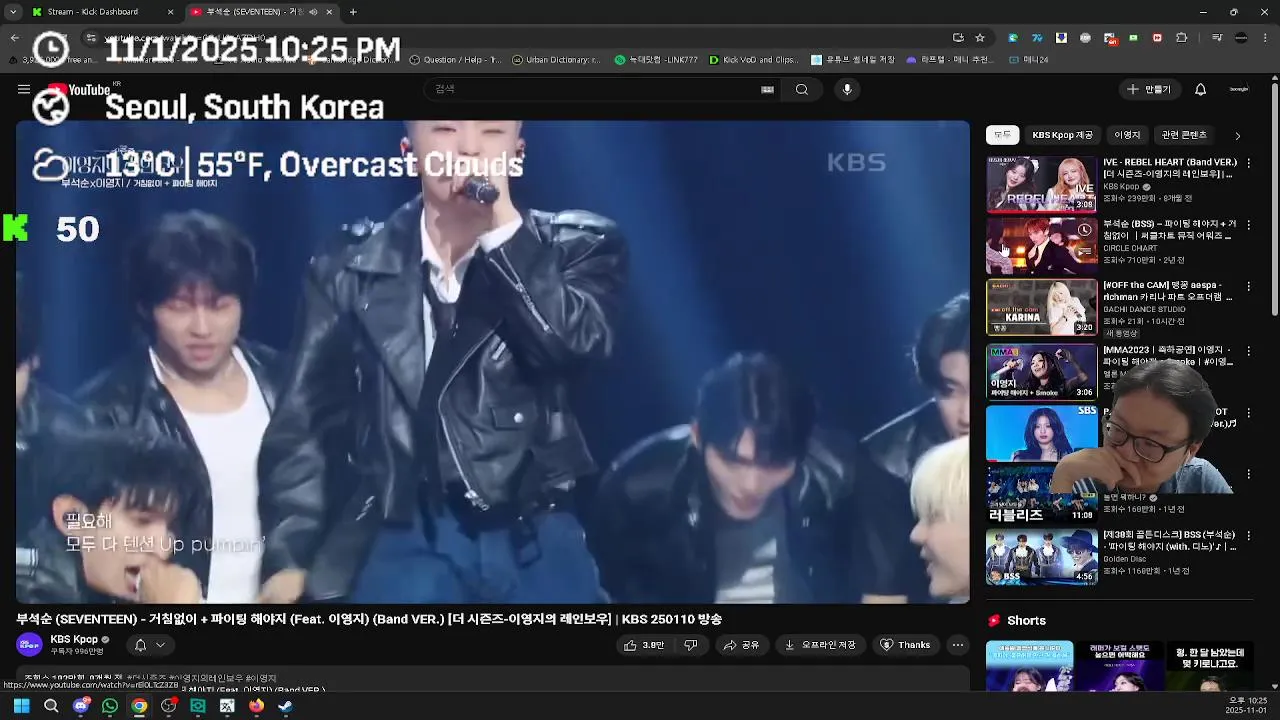1280x720 pixels.
Task: Open the site information icon in the address bar
Action: coord(90,38)
